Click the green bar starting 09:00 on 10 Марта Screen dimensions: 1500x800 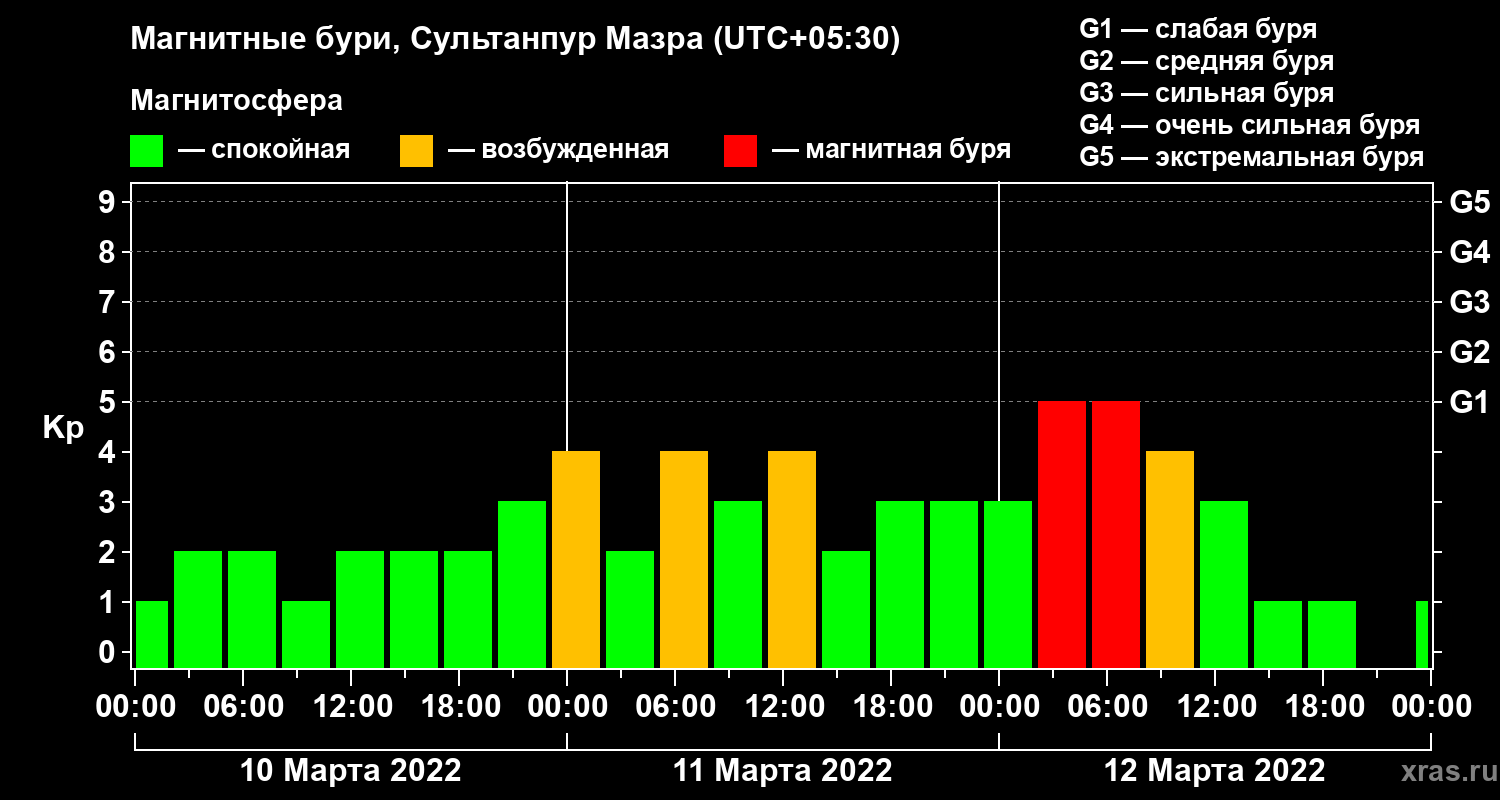click(x=306, y=634)
